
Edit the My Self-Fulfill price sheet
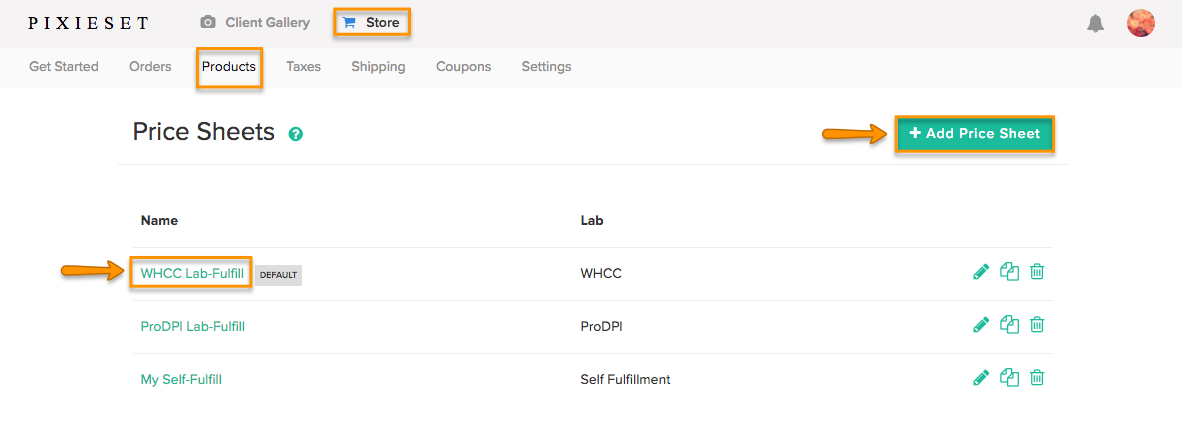980,377
